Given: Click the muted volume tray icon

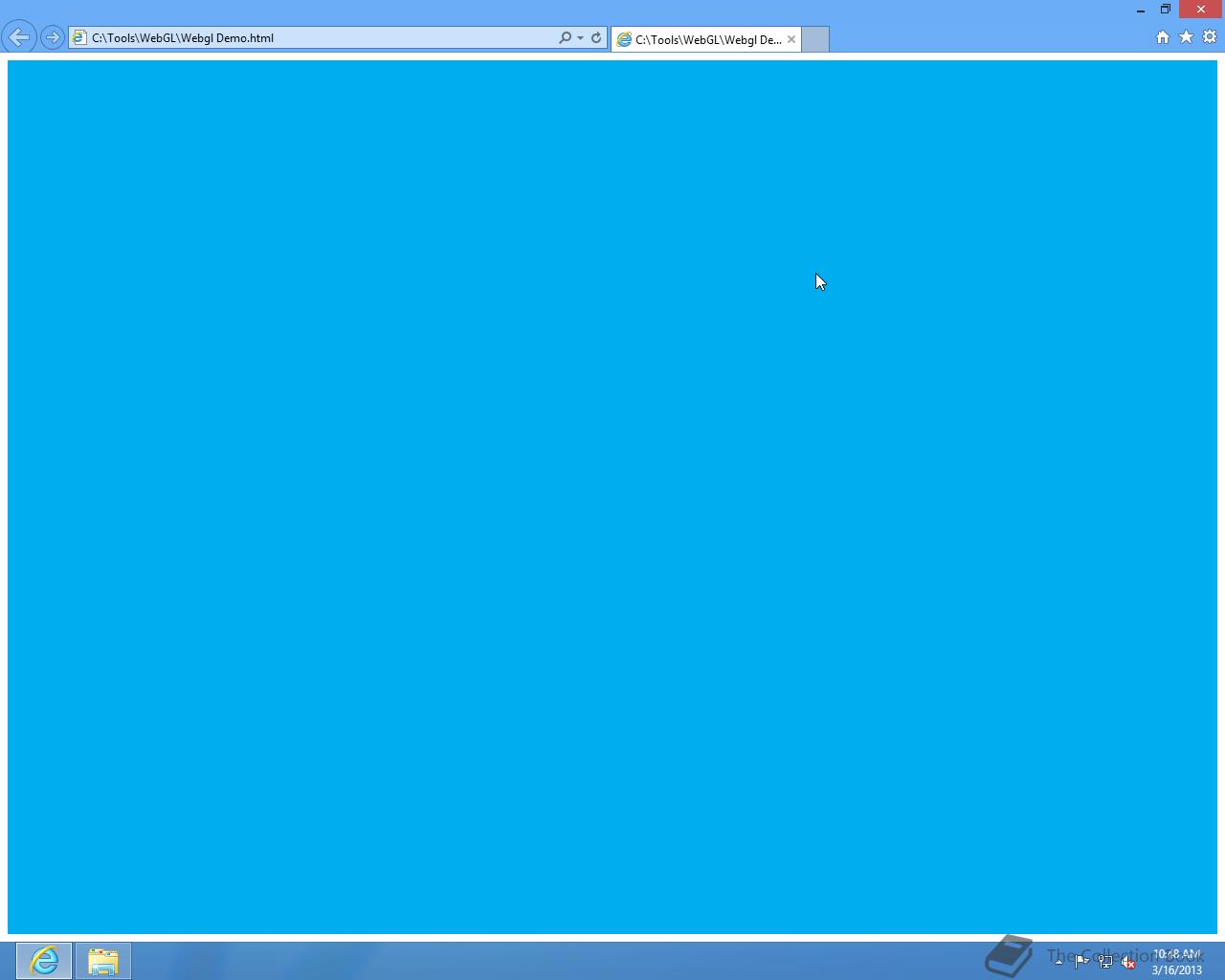Looking at the screenshot, I should [1128, 962].
